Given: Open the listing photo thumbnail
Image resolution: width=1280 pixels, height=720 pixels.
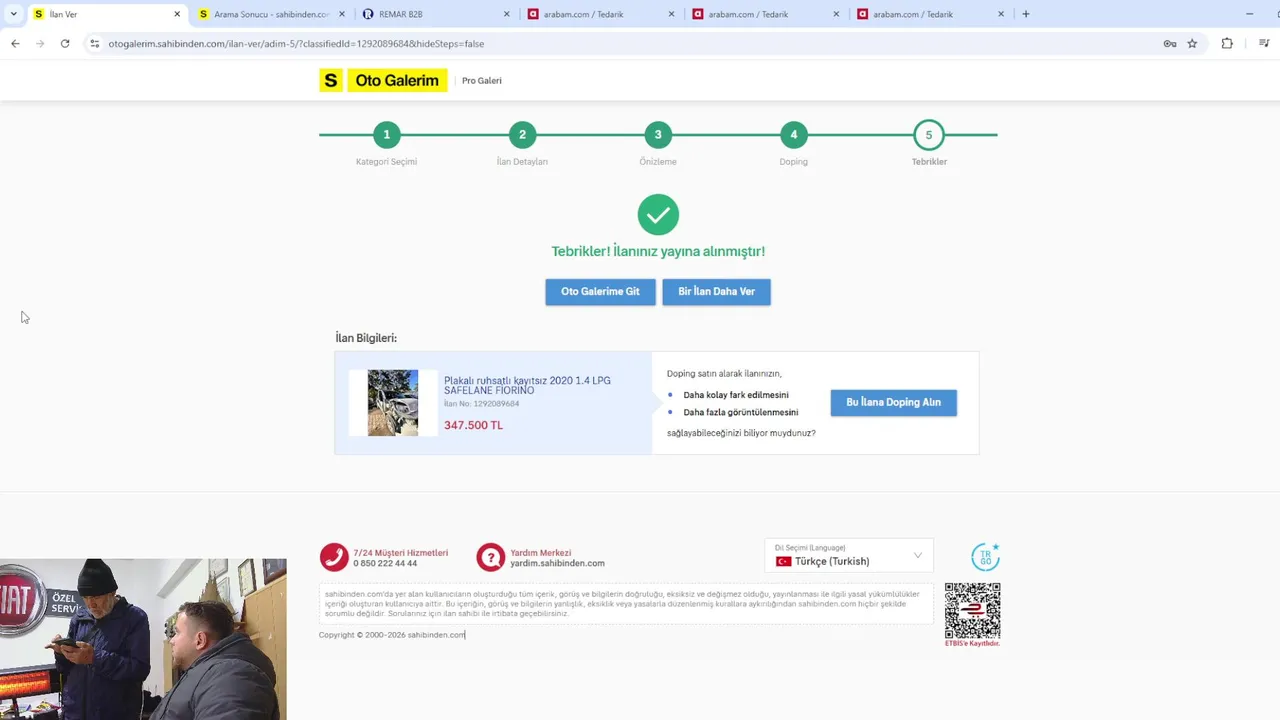Looking at the screenshot, I should pyautogui.click(x=393, y=403).
